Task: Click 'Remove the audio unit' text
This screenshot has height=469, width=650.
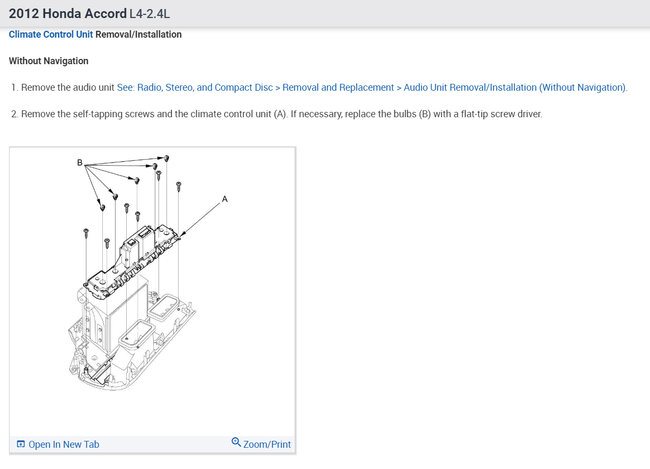Action: pos(68,87)
